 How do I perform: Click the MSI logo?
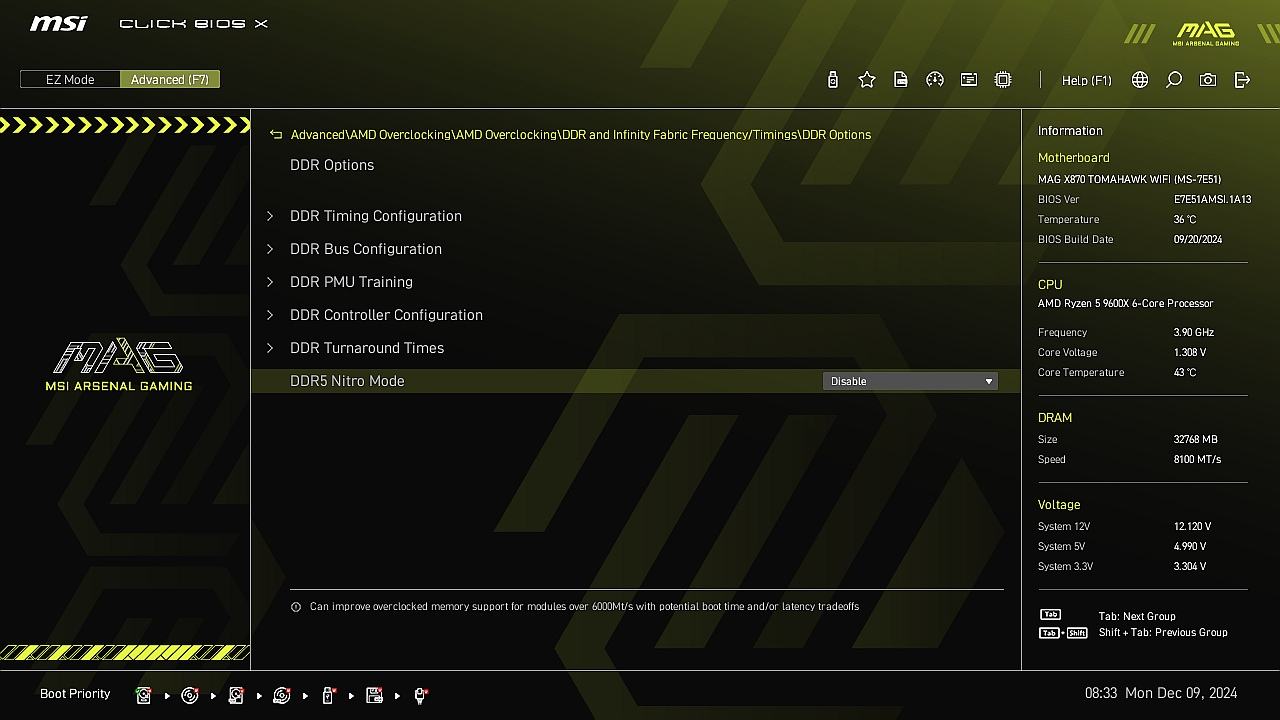click(x=58, y=23)
